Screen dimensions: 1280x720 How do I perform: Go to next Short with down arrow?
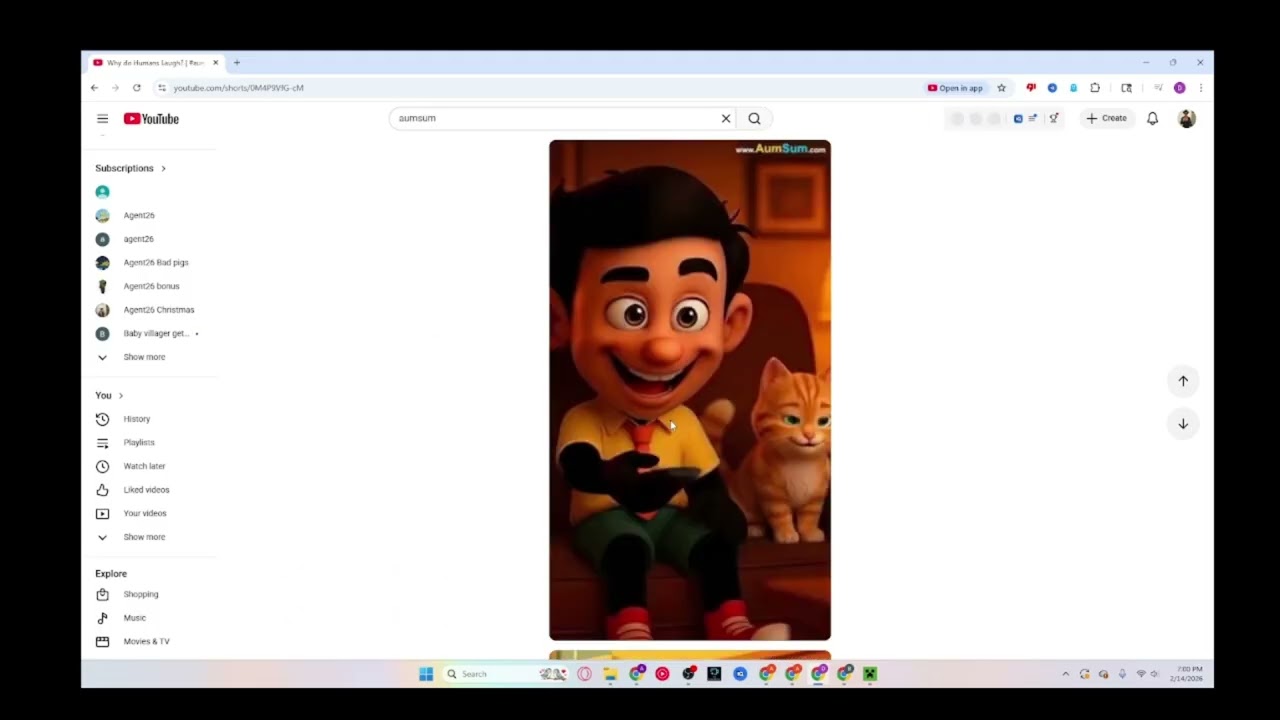coord(1183,424)
